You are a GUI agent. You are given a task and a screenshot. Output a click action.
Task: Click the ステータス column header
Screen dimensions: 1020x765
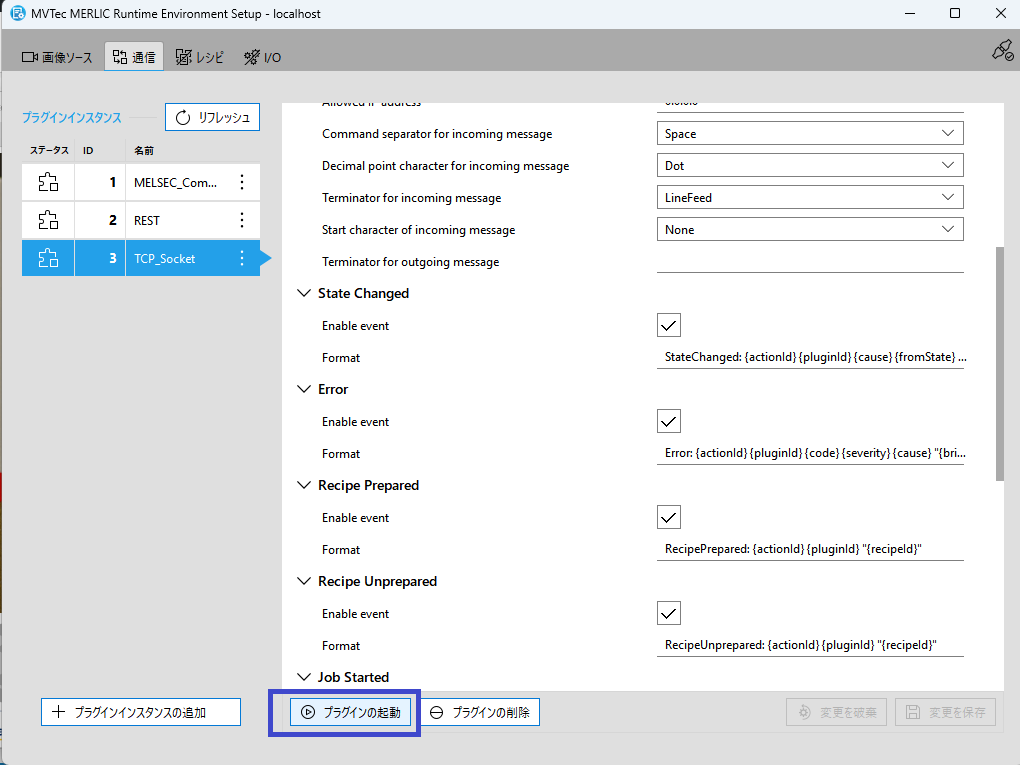tap(49, 150)
